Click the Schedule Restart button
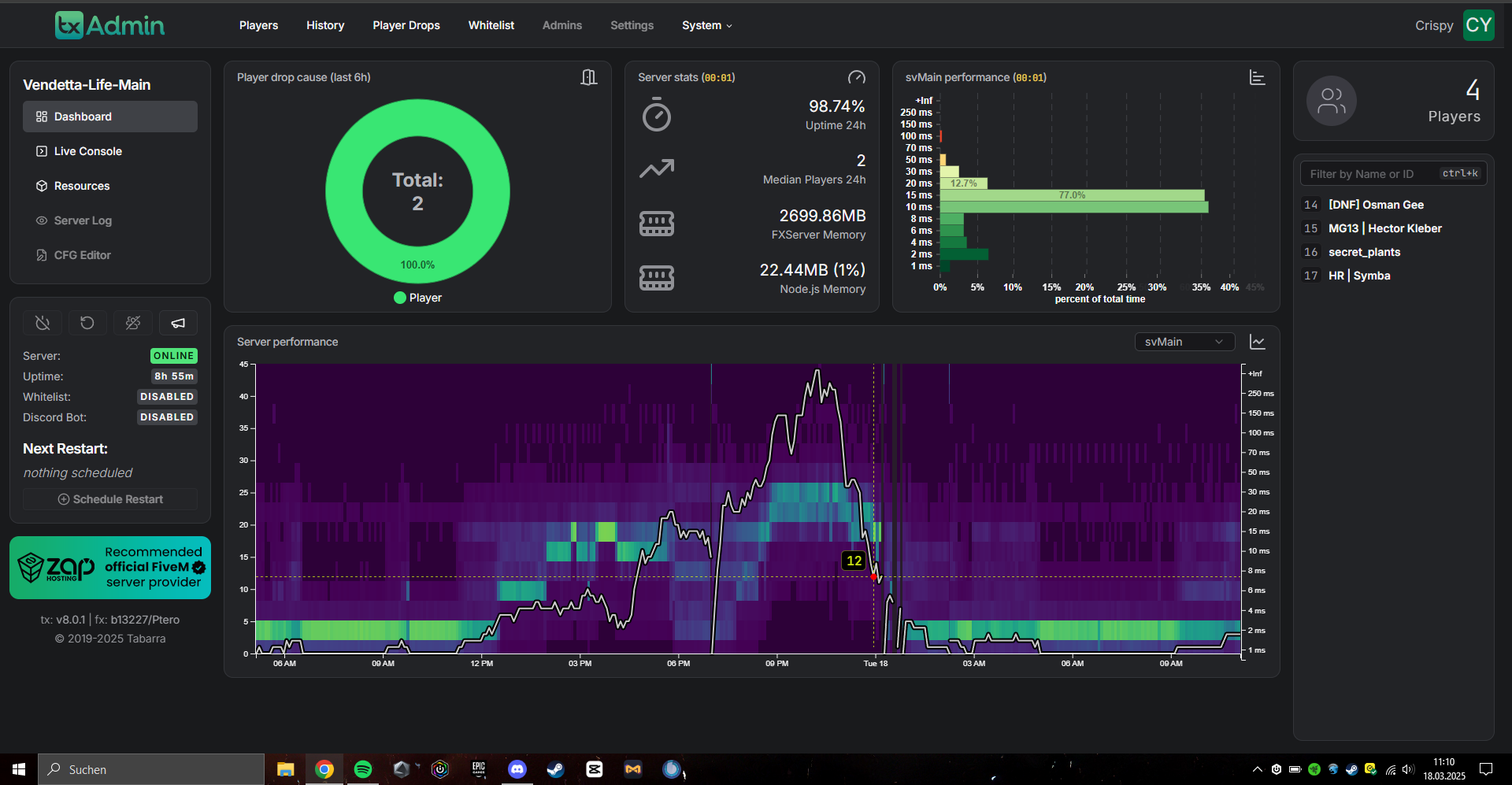 110,499
